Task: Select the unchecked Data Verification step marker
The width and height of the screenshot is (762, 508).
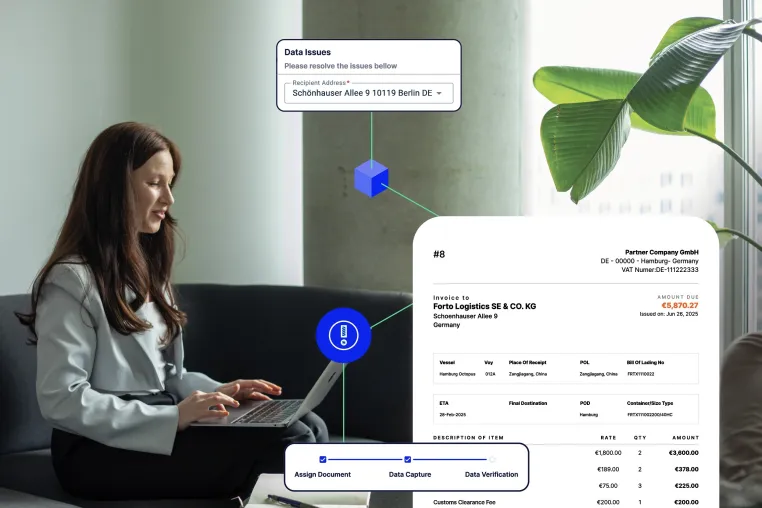Action: [492, 459]
